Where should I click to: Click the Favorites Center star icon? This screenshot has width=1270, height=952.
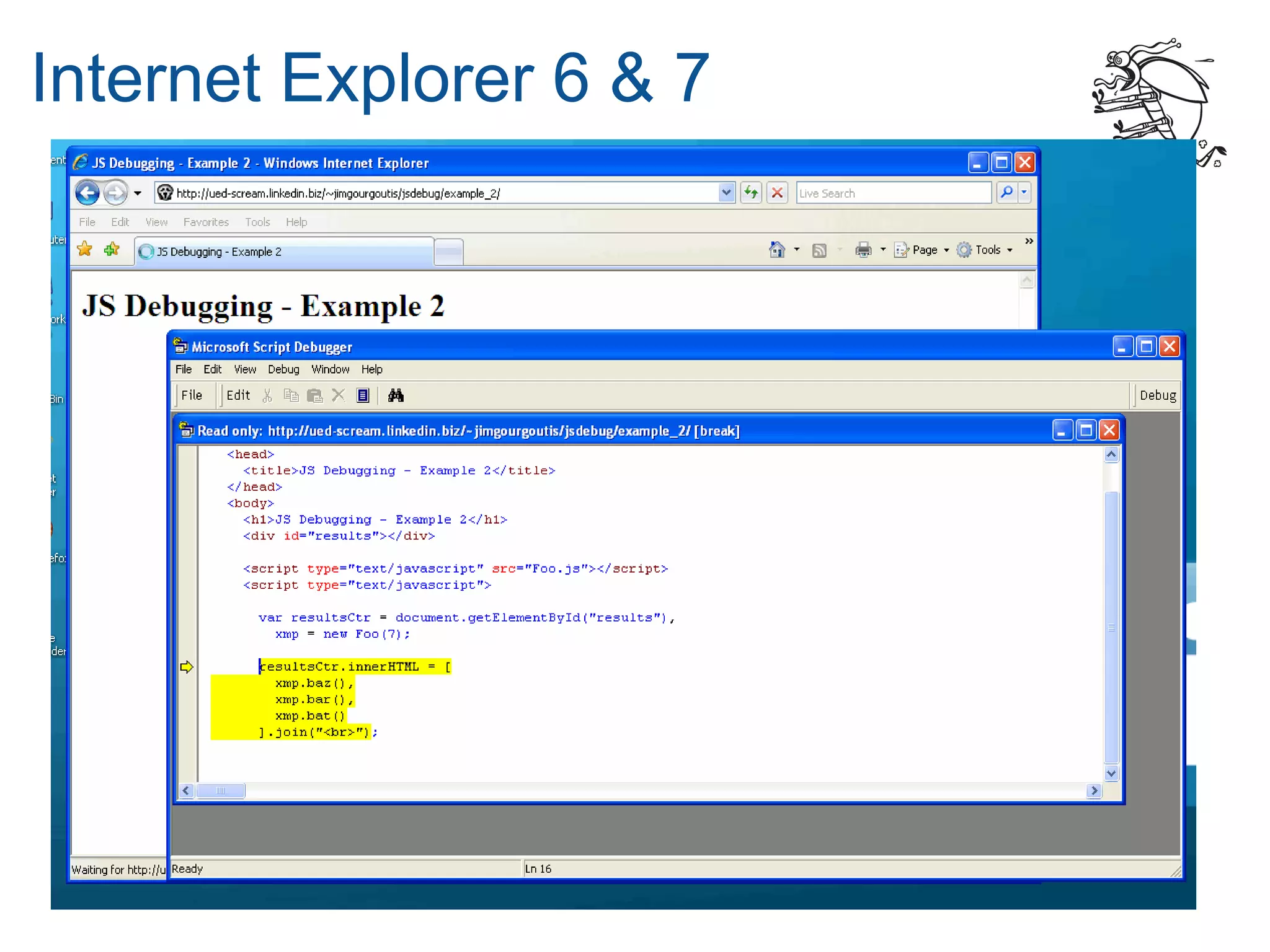click(x=85, y=250)
